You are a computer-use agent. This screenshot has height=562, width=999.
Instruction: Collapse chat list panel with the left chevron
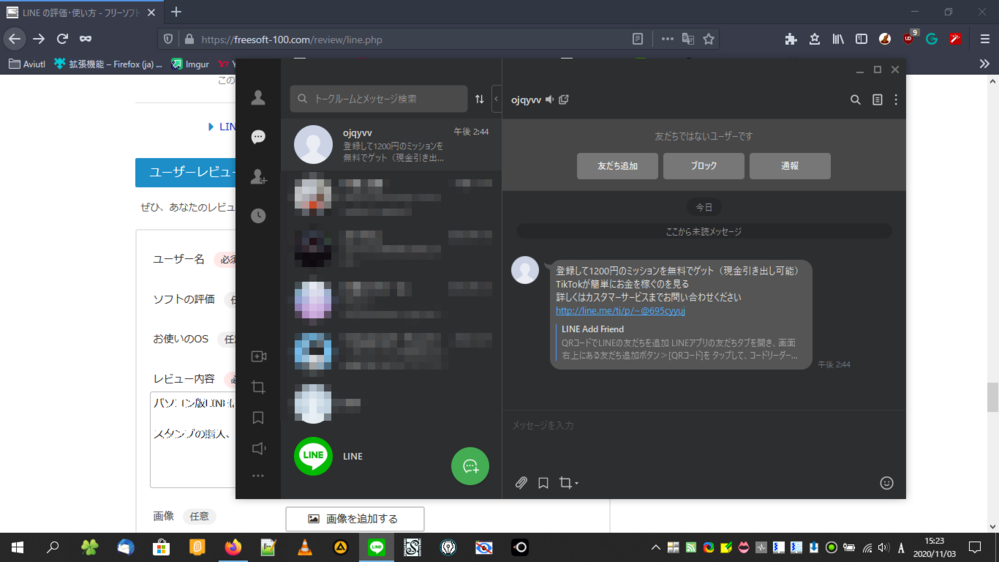point(496,99)
